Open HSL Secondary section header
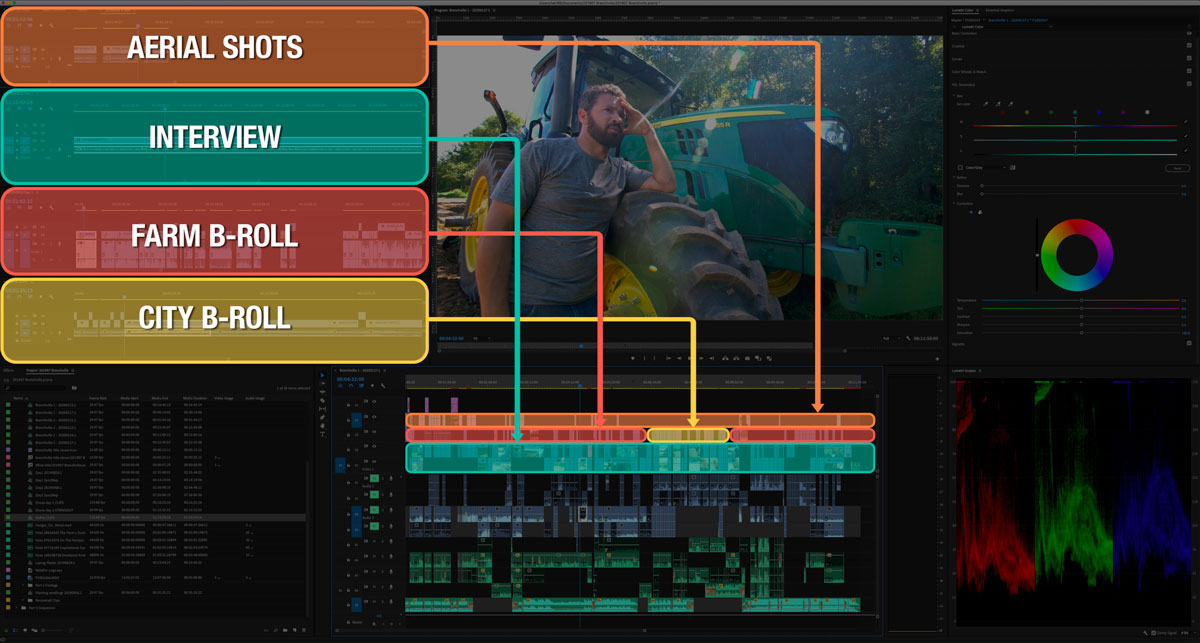The image size is (1200, 643). tap(963, 84)
